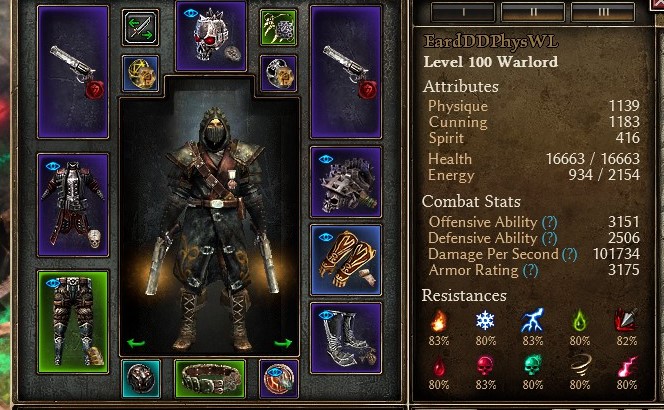Image resolution: width=664 pixels, height=410 pixels.
Task: Select the chest armor coat slot
Action: (x=73, y=205)
